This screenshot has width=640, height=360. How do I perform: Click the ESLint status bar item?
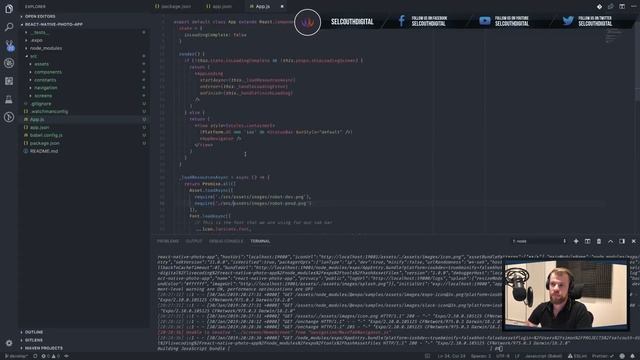[x=577, y=356]
